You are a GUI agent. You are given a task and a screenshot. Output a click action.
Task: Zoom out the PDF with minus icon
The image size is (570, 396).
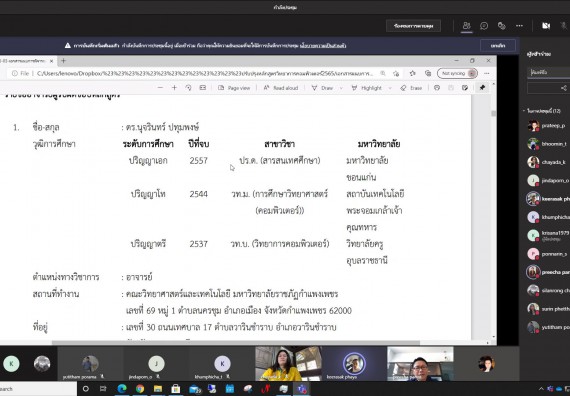[160, 88]
